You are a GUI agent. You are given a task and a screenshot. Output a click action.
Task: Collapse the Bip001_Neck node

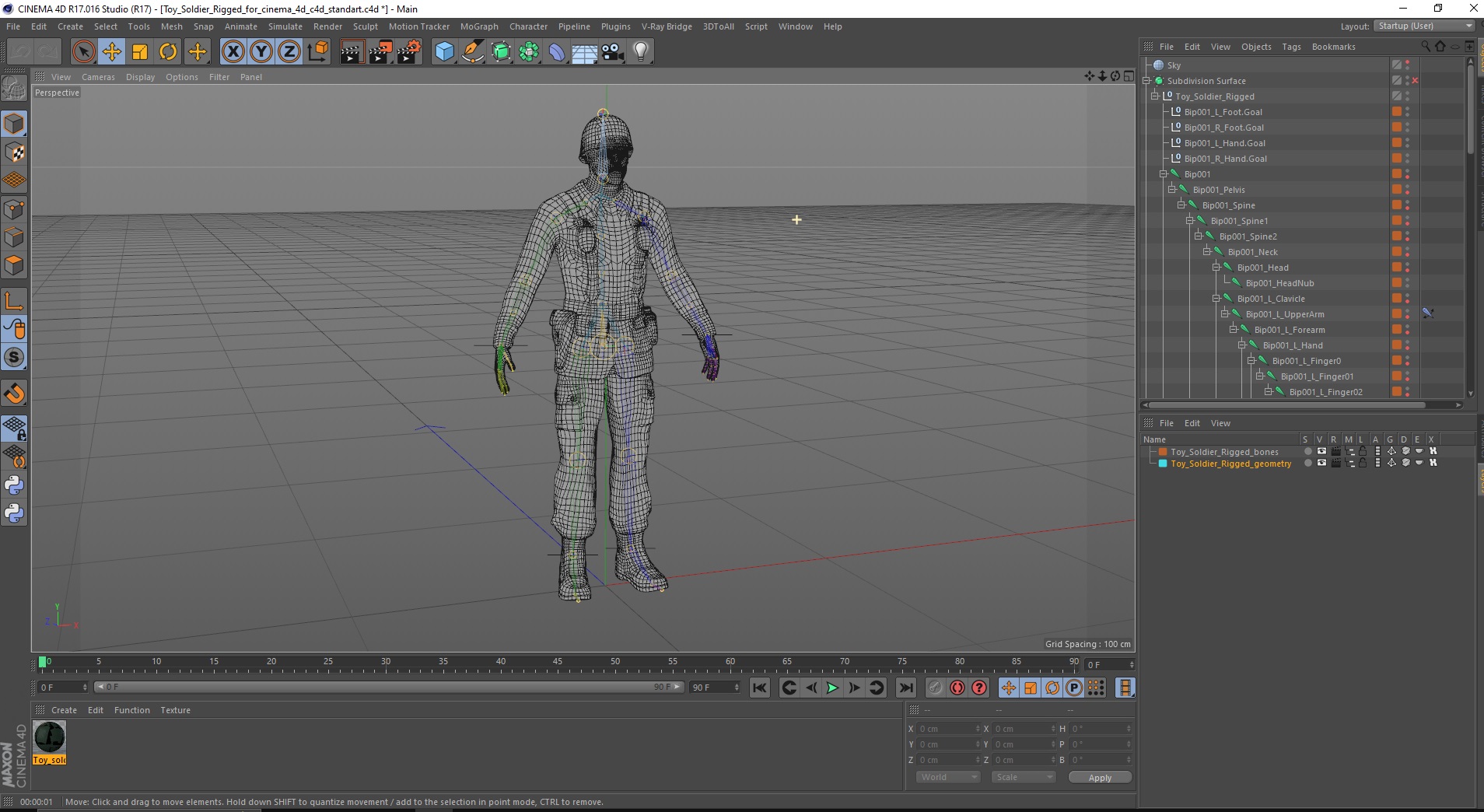(x=1207, y=252)
